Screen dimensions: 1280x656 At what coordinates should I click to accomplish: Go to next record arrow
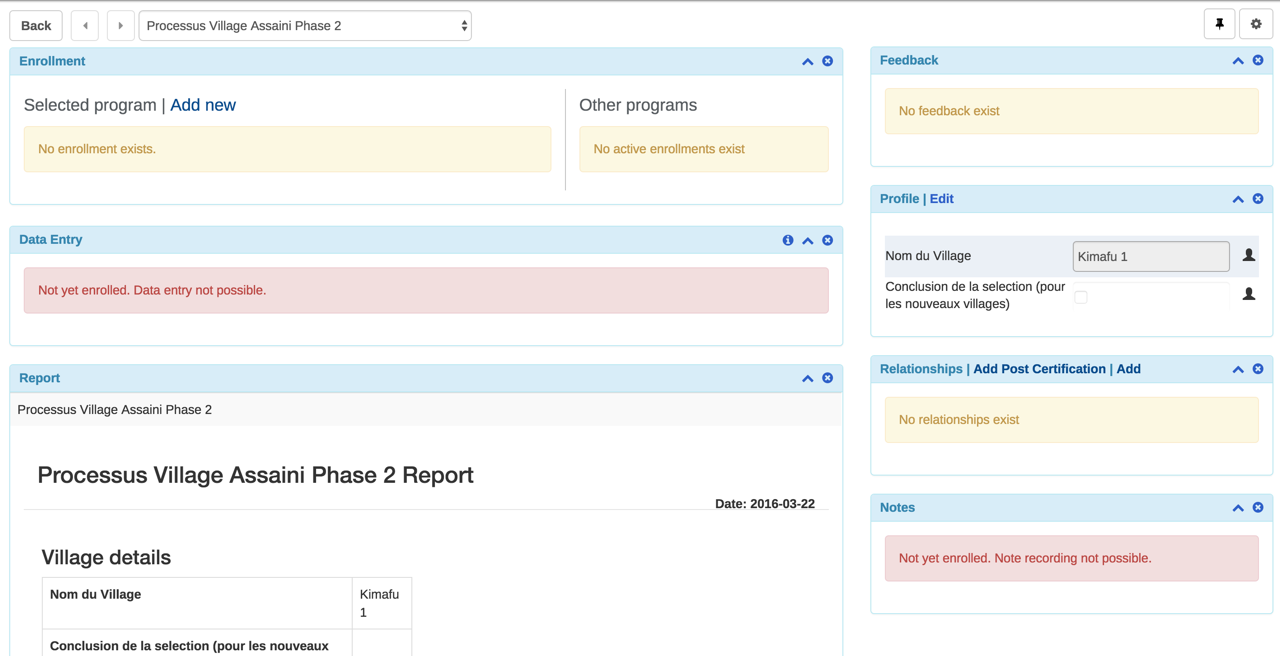pos(120,26)
